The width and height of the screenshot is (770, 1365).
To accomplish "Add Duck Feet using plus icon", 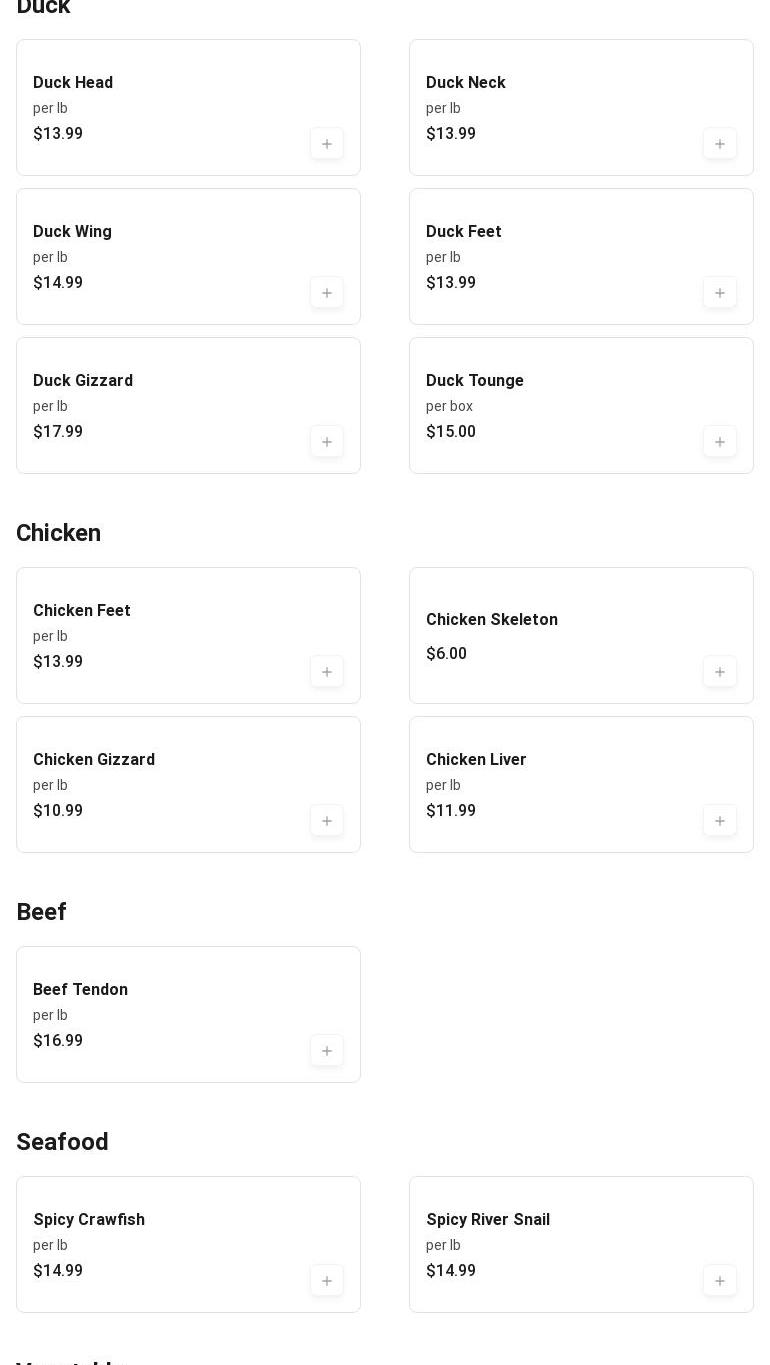I will point(720,293).
